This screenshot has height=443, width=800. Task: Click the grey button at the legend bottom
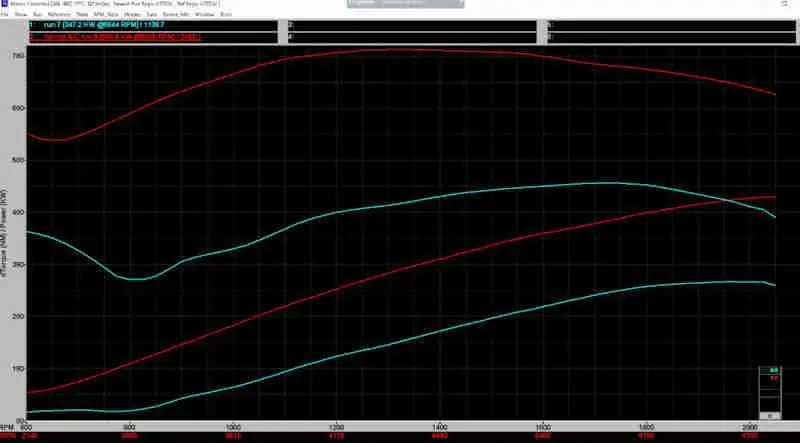point(770,415)
